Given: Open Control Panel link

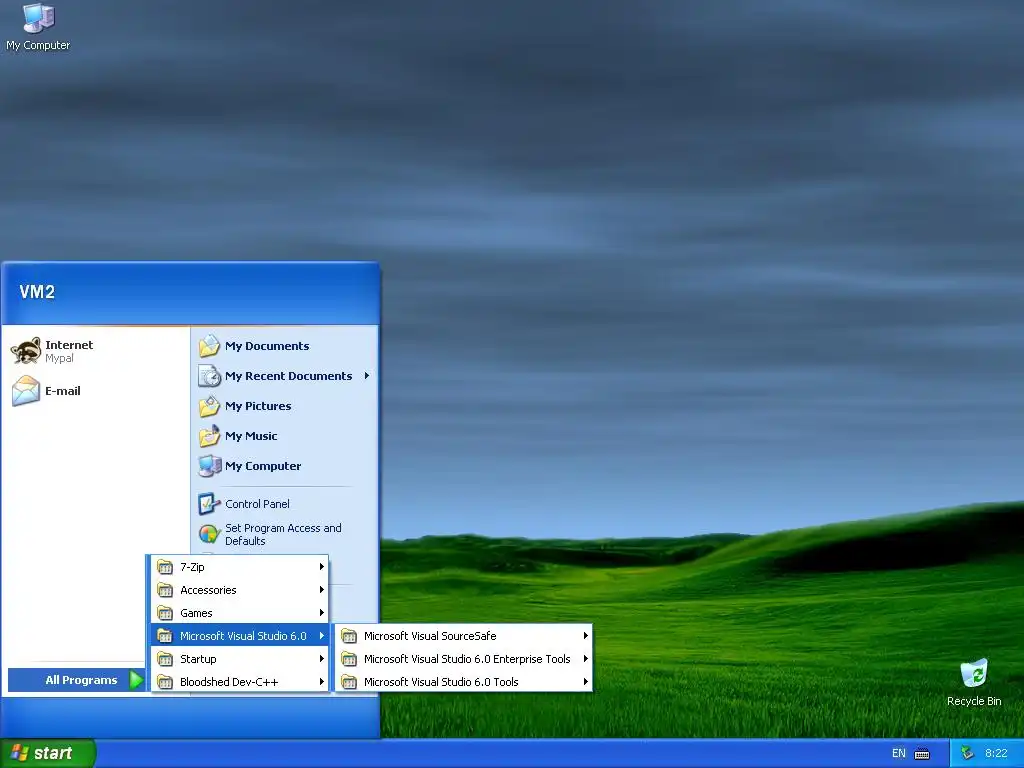Looking at the screenshot, I should click(x=257, y=504).
